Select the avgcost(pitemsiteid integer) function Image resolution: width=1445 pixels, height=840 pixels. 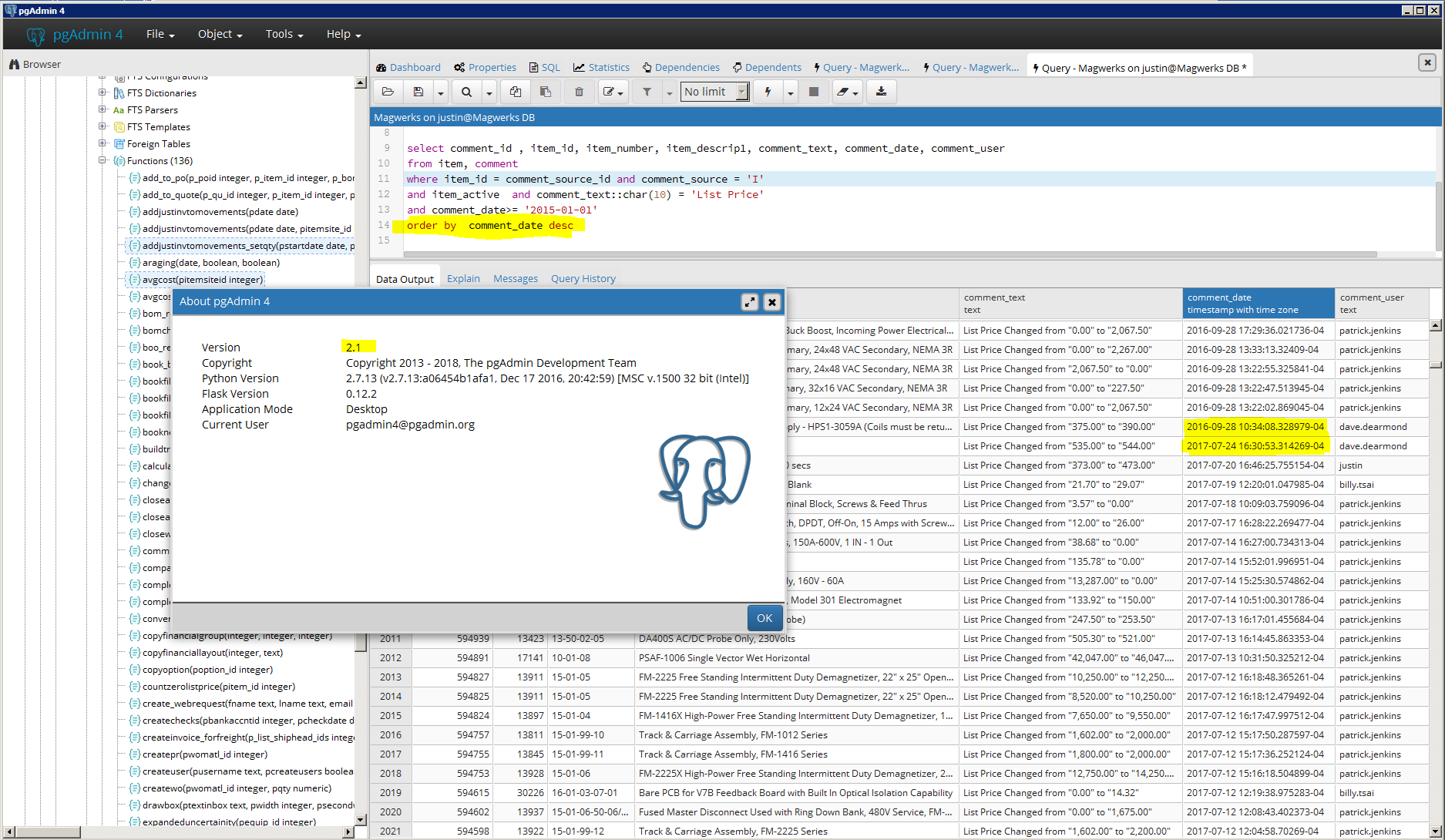(202, 280)
